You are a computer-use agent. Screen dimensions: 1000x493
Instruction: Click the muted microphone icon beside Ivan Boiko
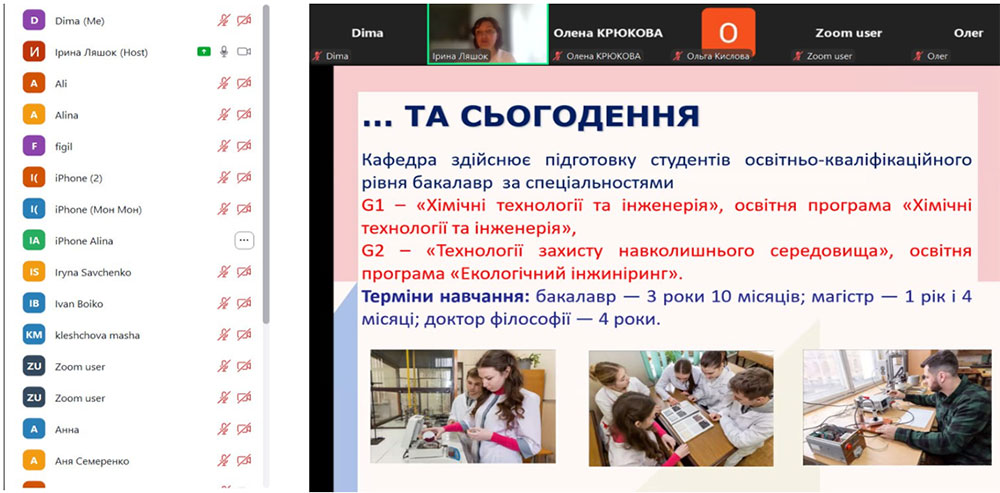pyautogui.click(x=223, y=303)
